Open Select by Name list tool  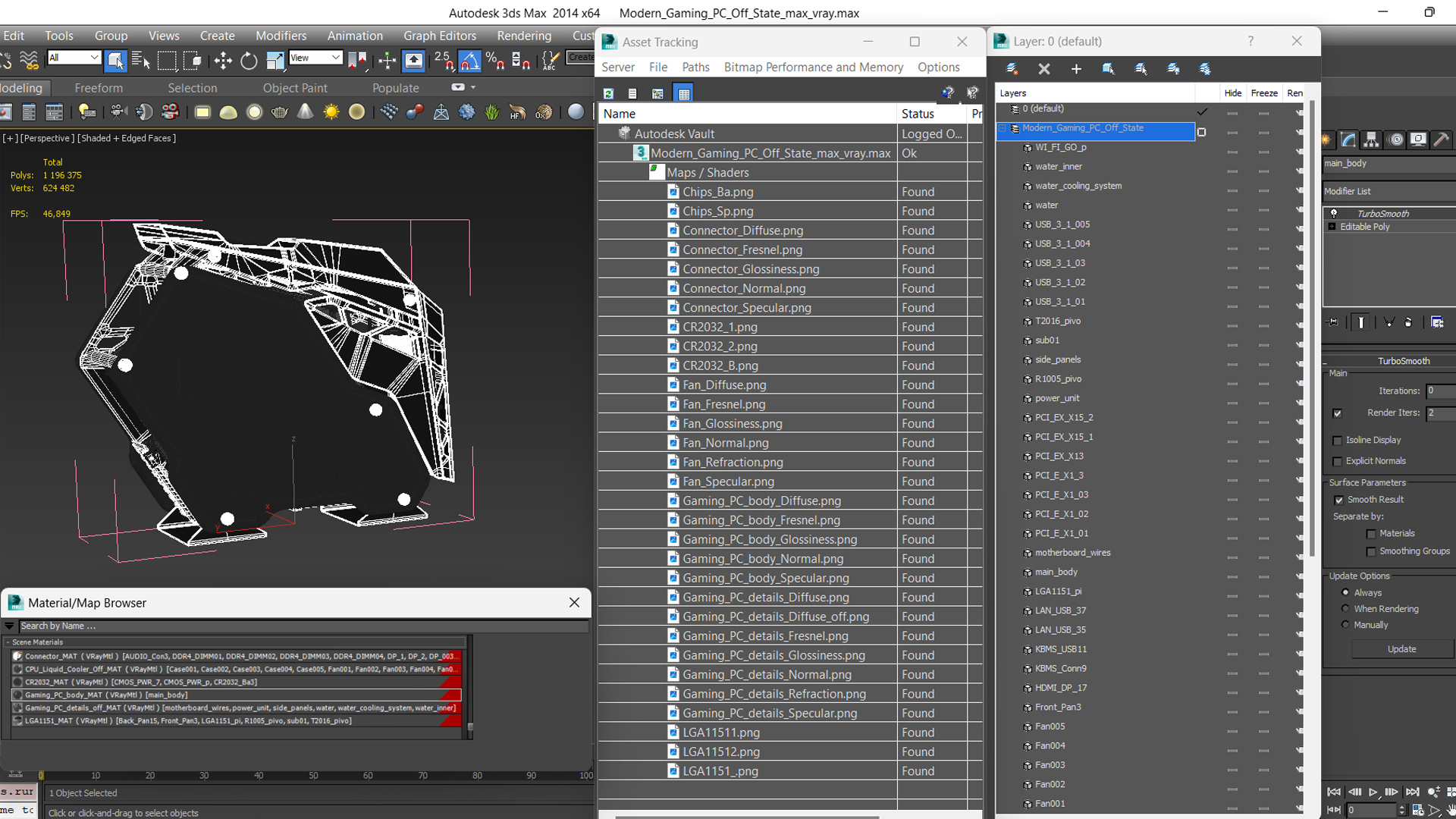pos(141,60)
